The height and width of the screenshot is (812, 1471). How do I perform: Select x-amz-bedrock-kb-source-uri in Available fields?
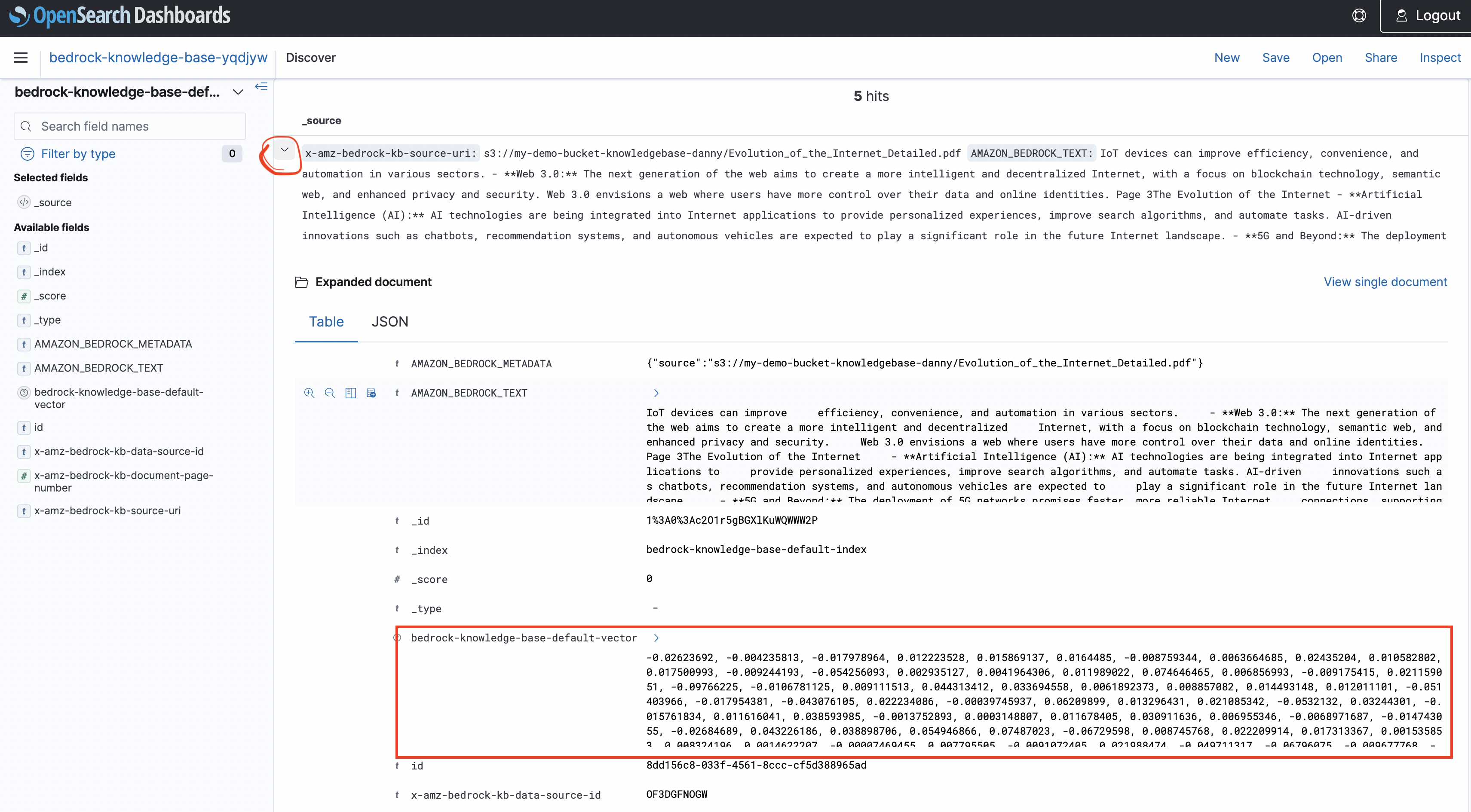tap(107, 511)
